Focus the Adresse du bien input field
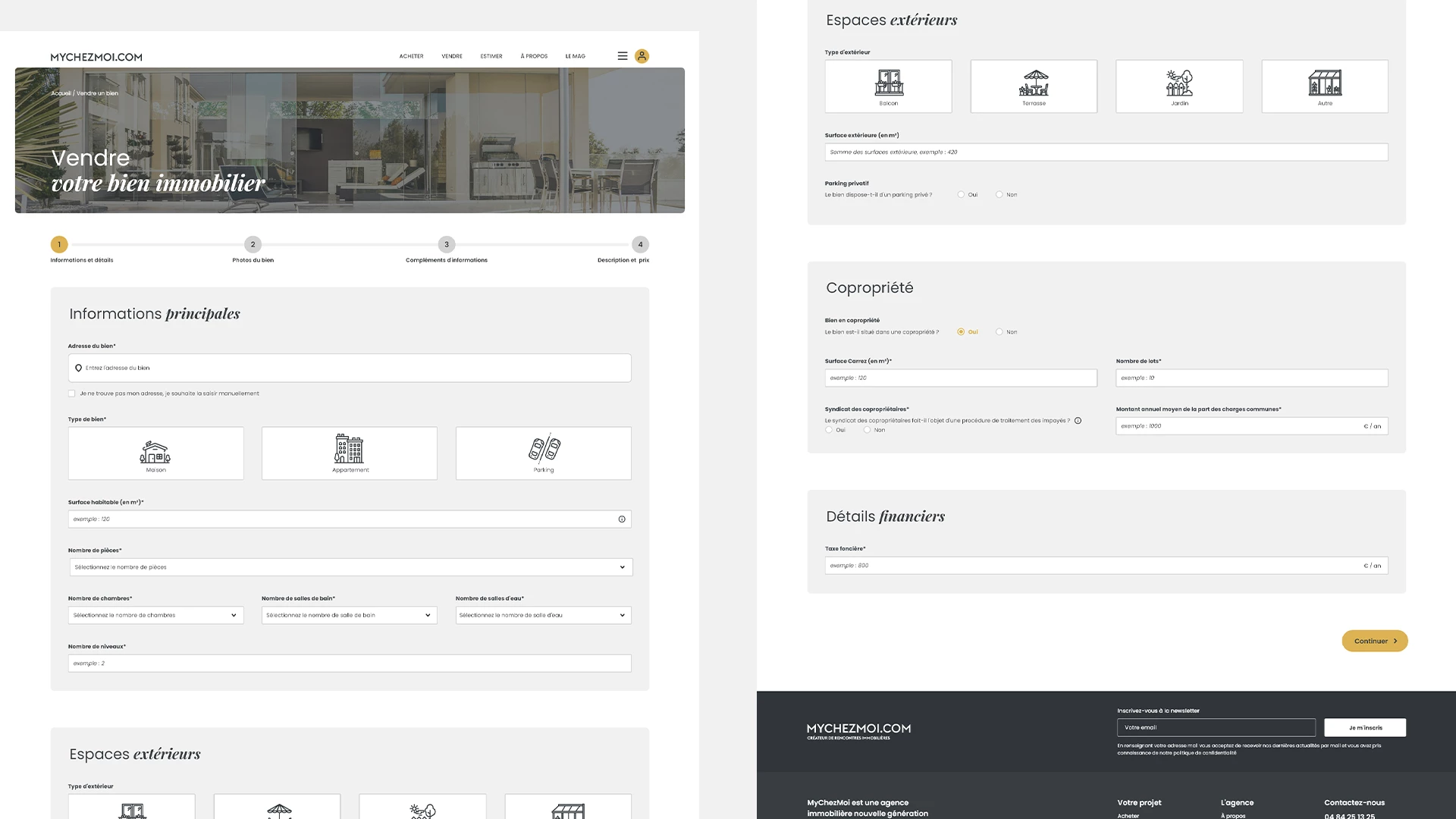The height and width of the screenshot is (819, 1456). pyautogui.click(x=350, y=368)
